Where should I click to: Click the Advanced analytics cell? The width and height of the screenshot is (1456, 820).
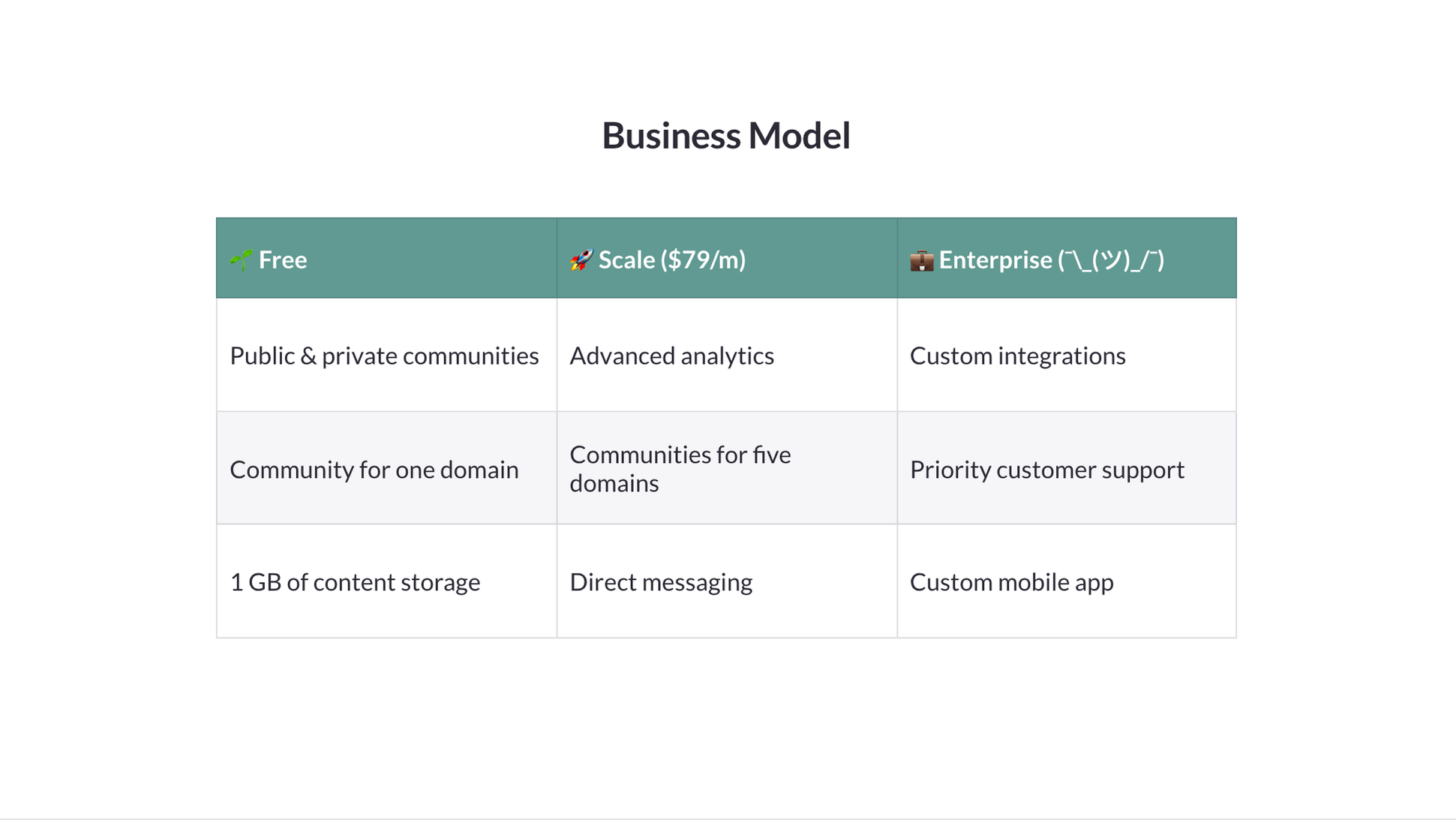point(727,355)
